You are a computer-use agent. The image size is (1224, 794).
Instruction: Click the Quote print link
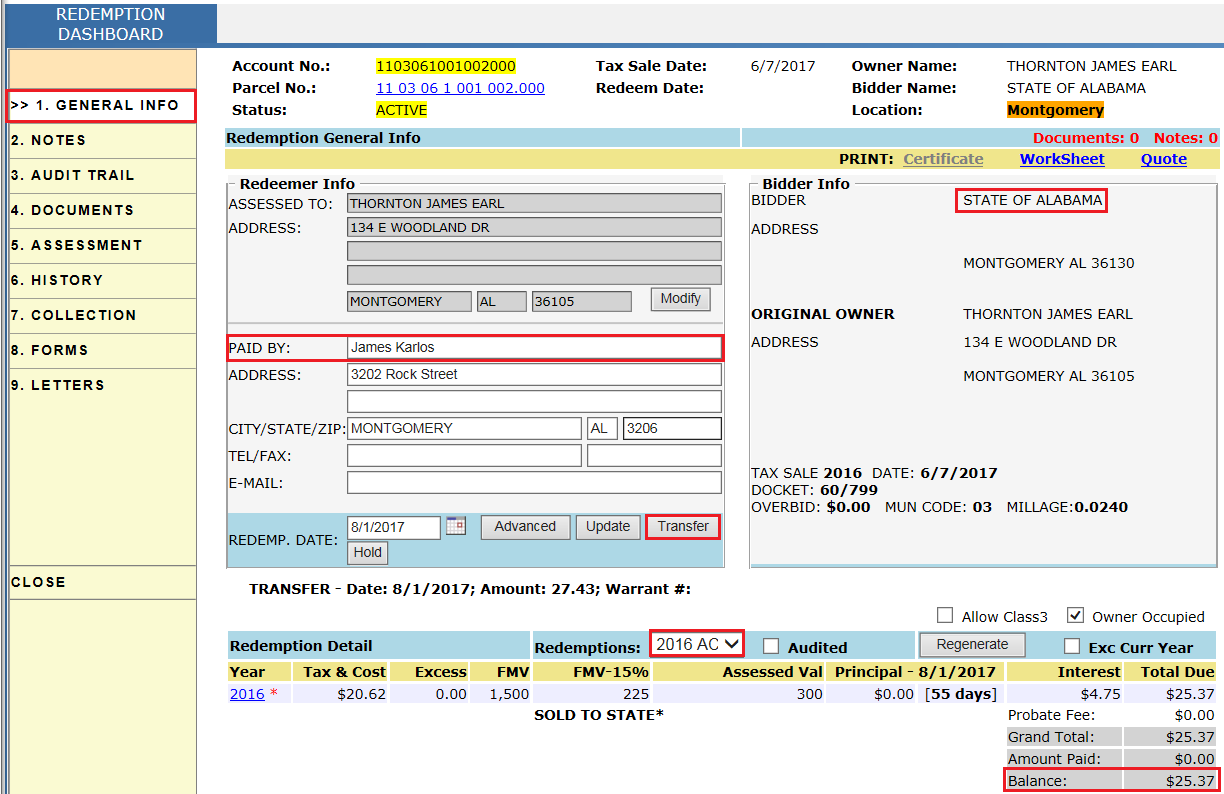[1163, 159]
